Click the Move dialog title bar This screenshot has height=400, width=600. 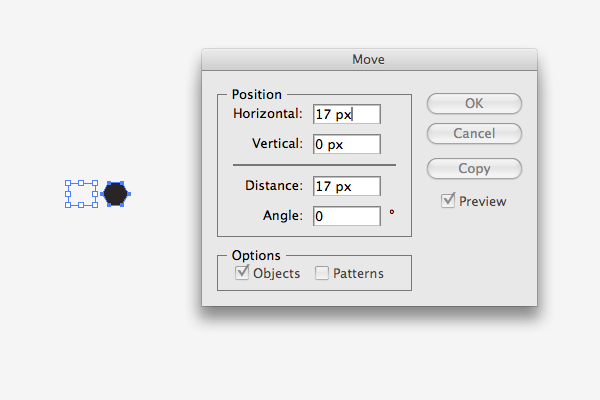pyautogui.click(x=369, y=60)
